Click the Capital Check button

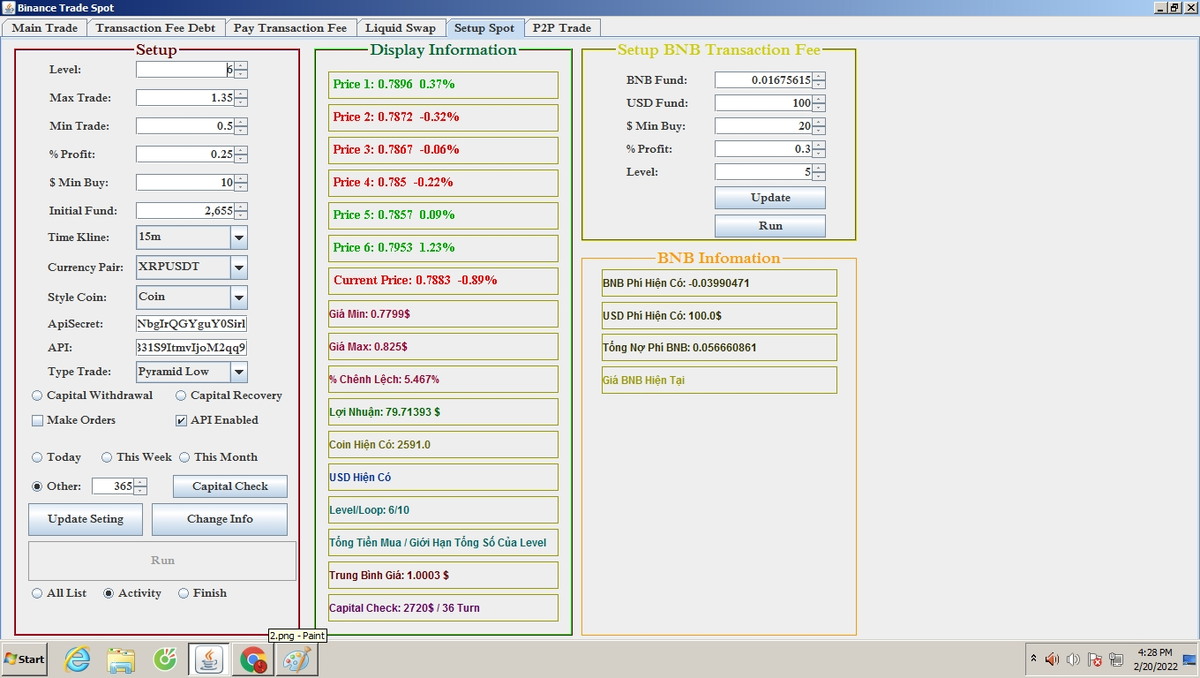tap(230, 486)
